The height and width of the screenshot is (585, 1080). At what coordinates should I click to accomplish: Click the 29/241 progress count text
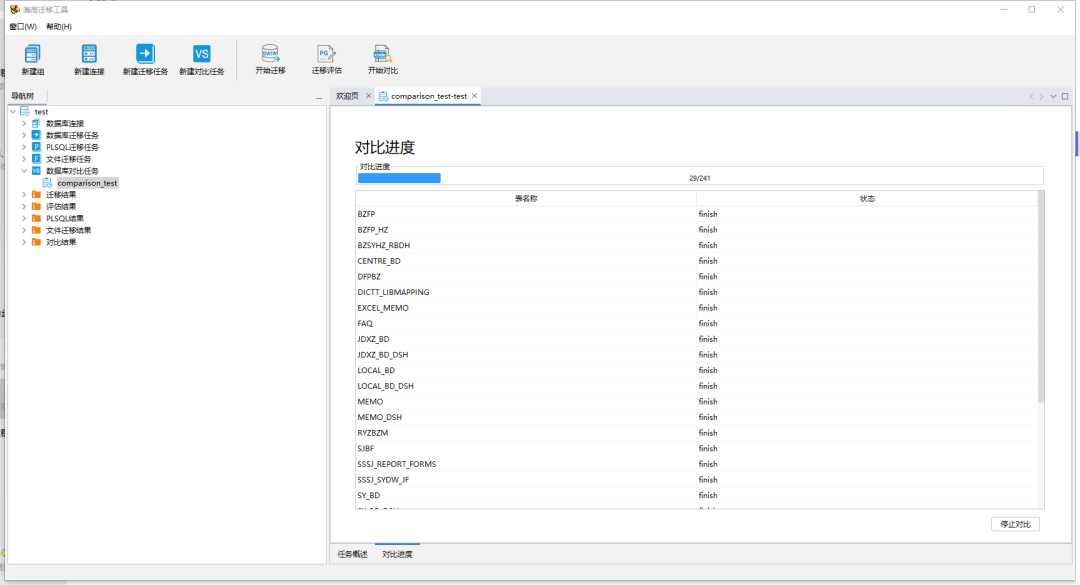click(x=700, y=178)
